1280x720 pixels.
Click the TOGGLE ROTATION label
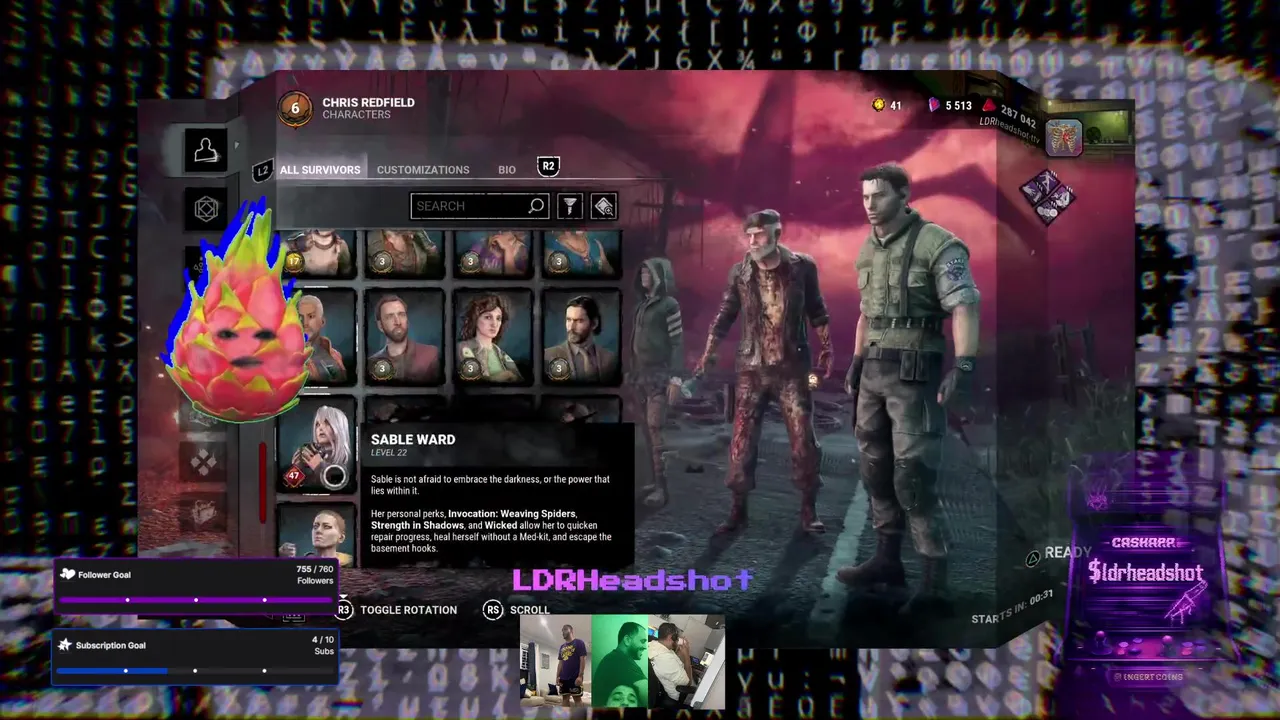tap(408, 610)
